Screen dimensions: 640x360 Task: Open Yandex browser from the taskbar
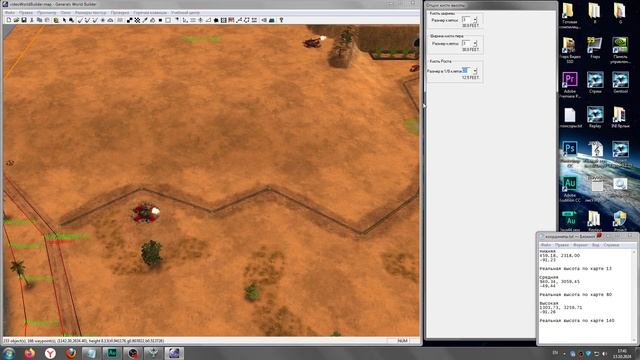pos(50,353)
